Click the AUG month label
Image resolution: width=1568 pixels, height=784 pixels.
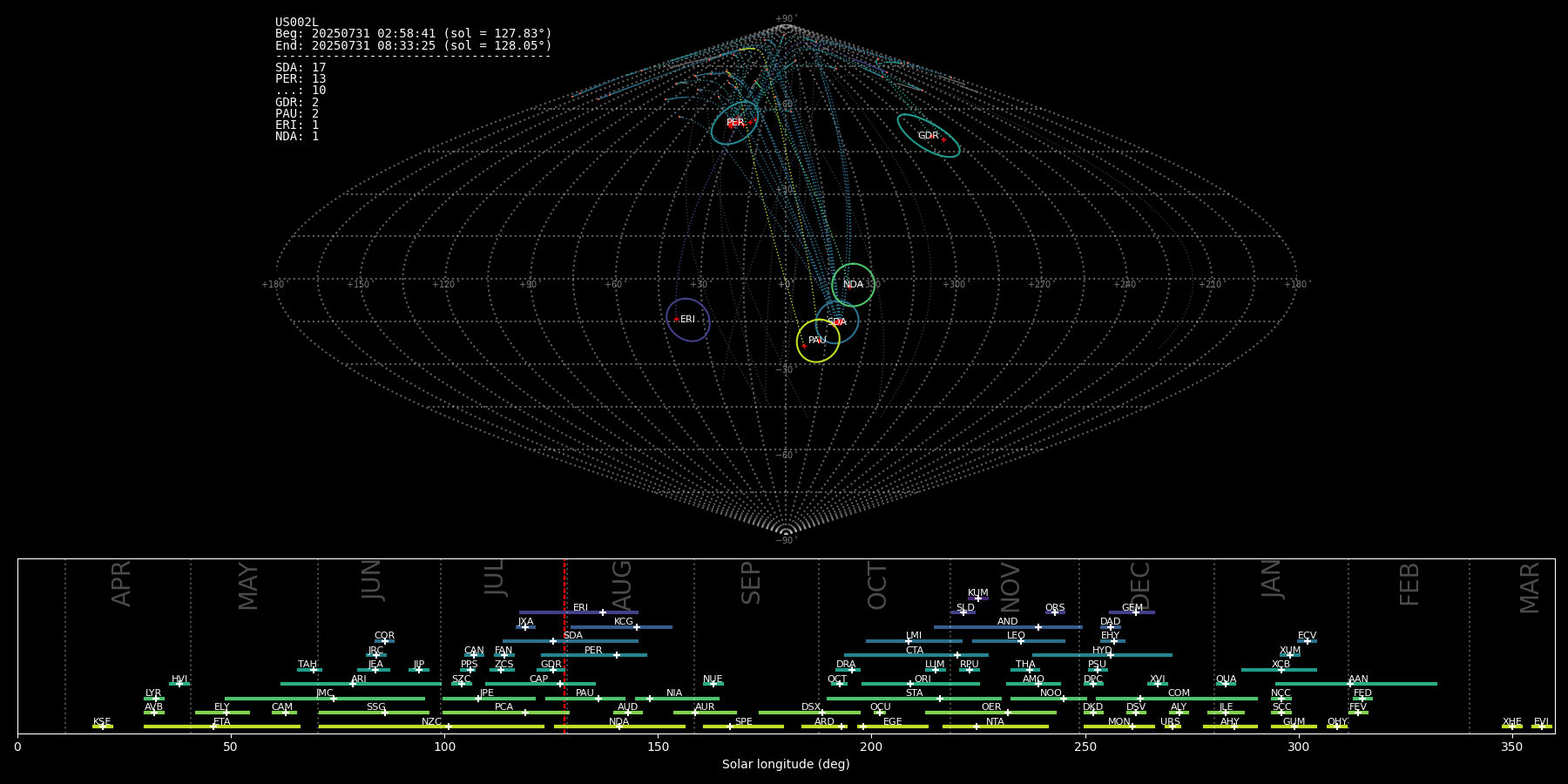[x=622, y=585]
